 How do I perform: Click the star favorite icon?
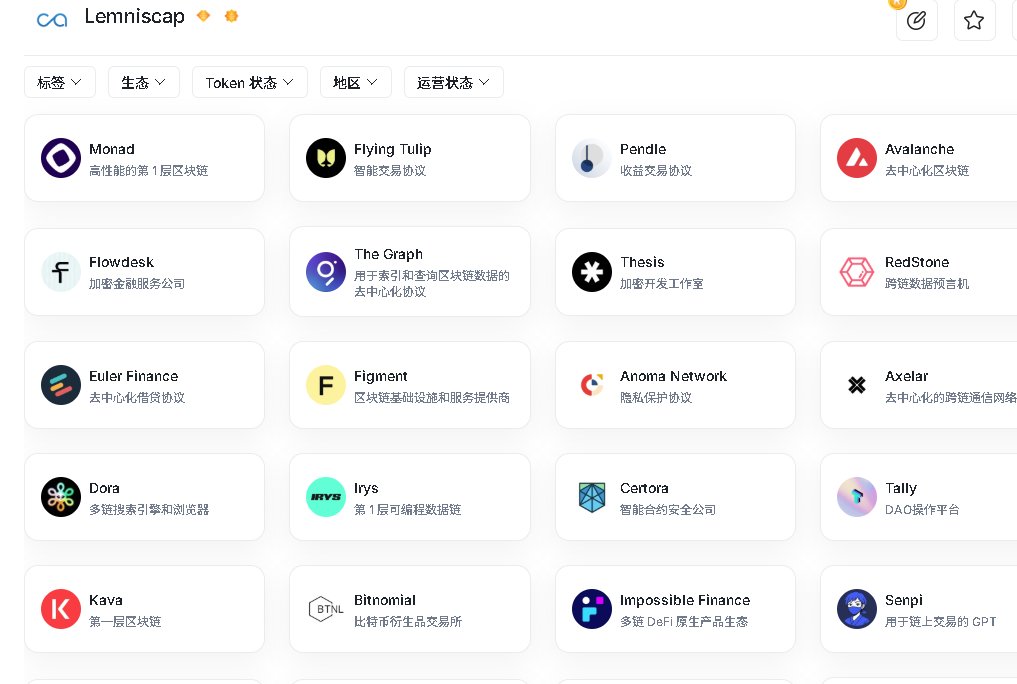pos(974,20)
